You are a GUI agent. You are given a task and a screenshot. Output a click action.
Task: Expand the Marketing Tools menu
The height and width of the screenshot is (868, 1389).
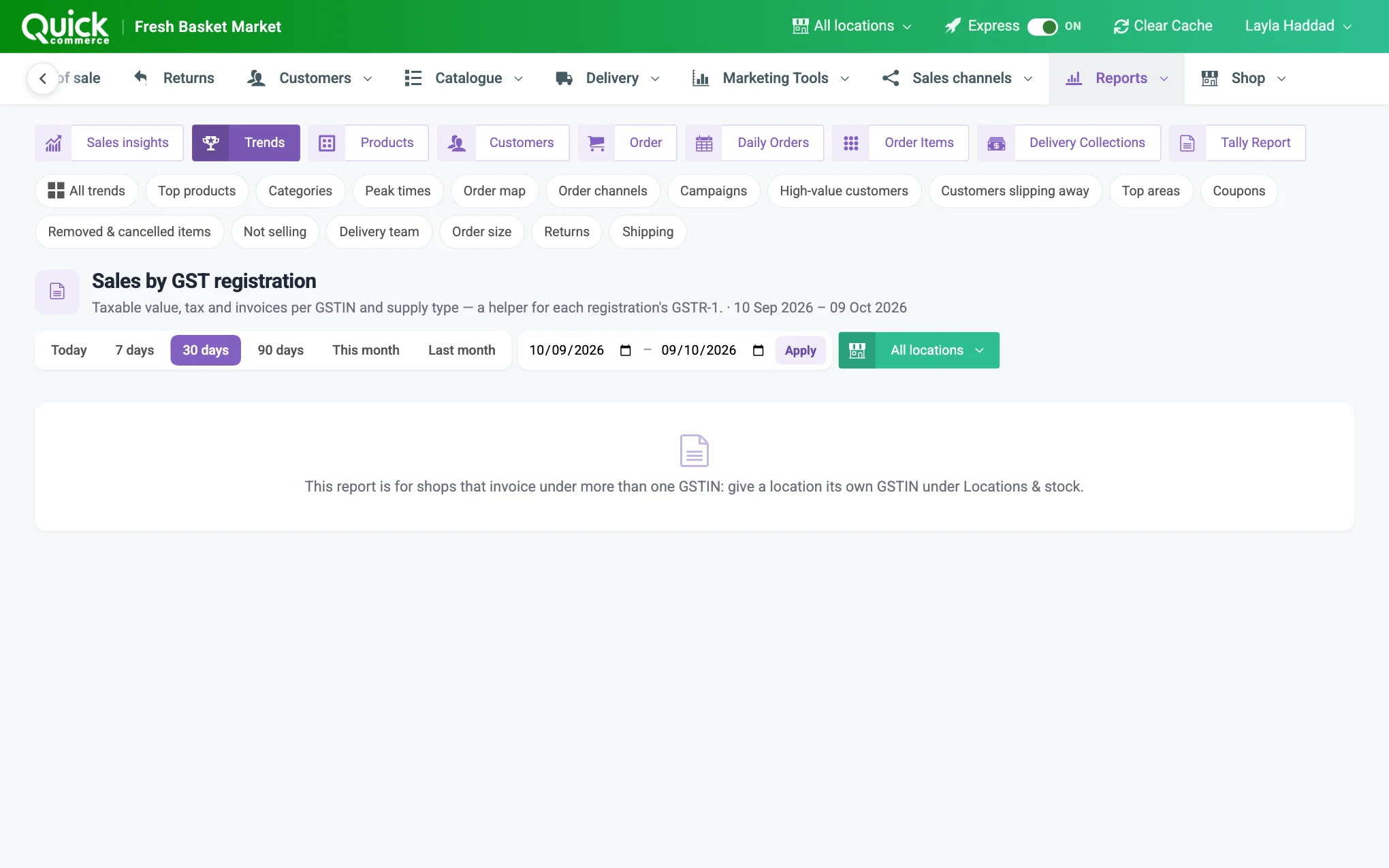coord(771,78)
